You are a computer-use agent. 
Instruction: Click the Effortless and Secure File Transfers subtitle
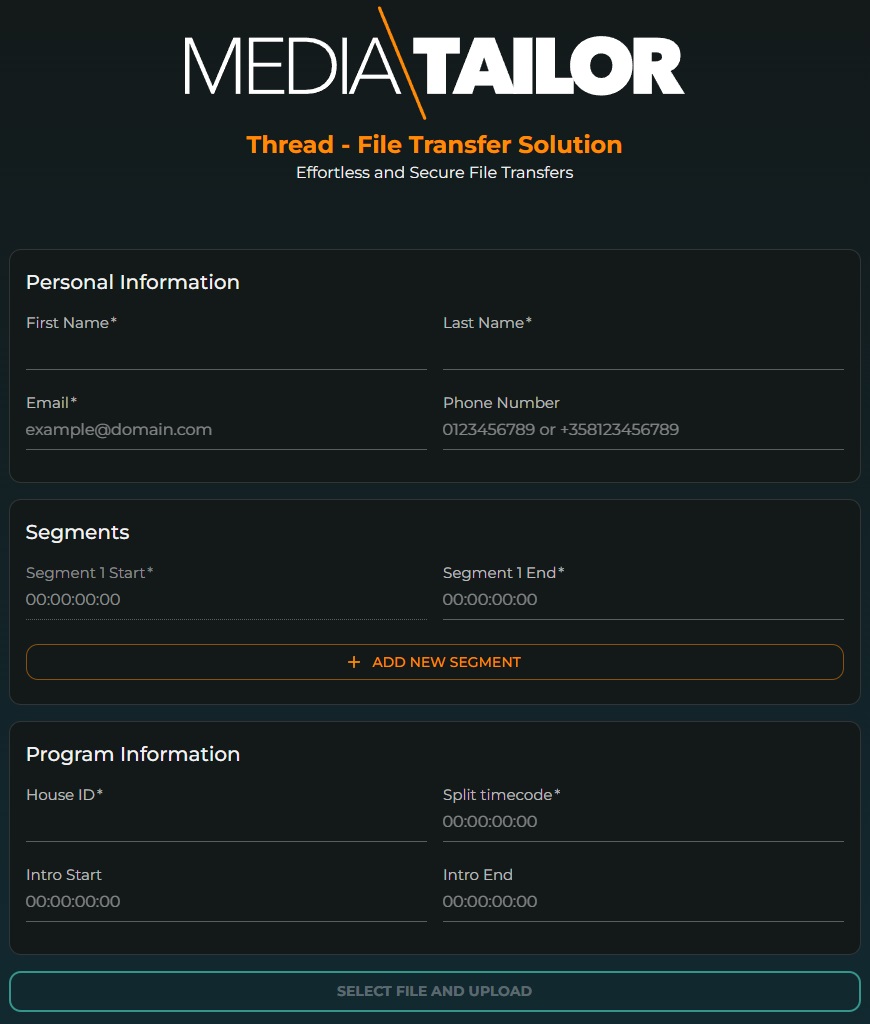point(434,173)
